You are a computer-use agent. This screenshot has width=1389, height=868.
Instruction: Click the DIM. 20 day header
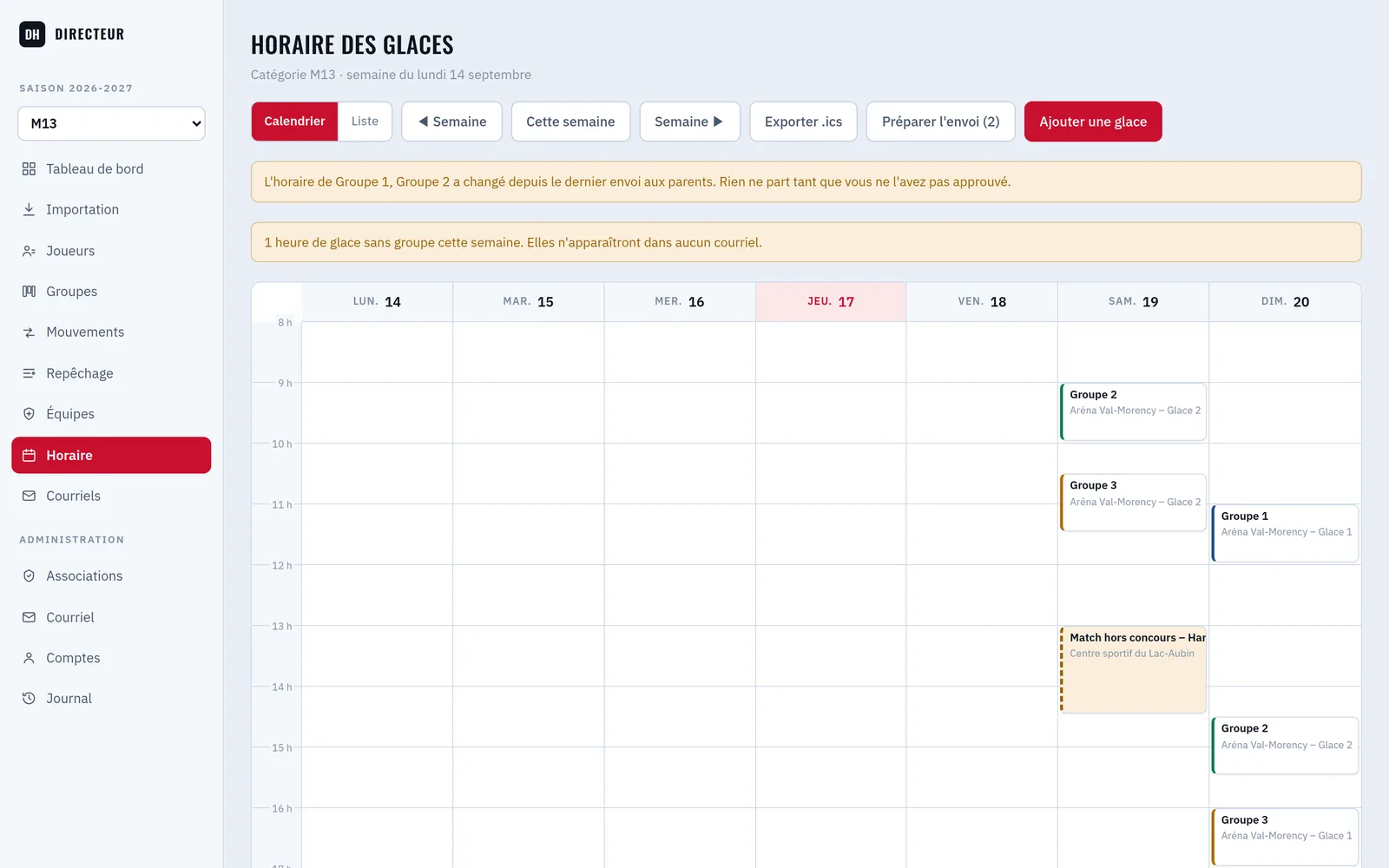pyautogui.click(x=1285, y=302)
